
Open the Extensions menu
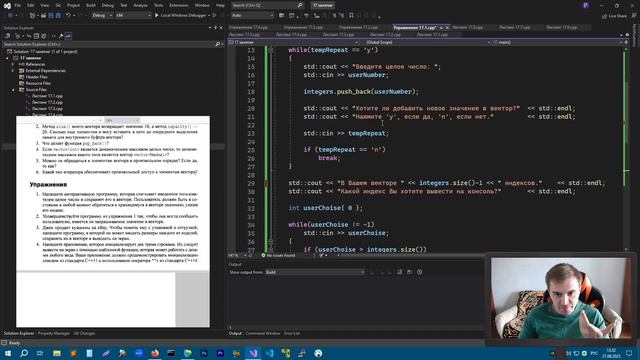pos(179,5)
